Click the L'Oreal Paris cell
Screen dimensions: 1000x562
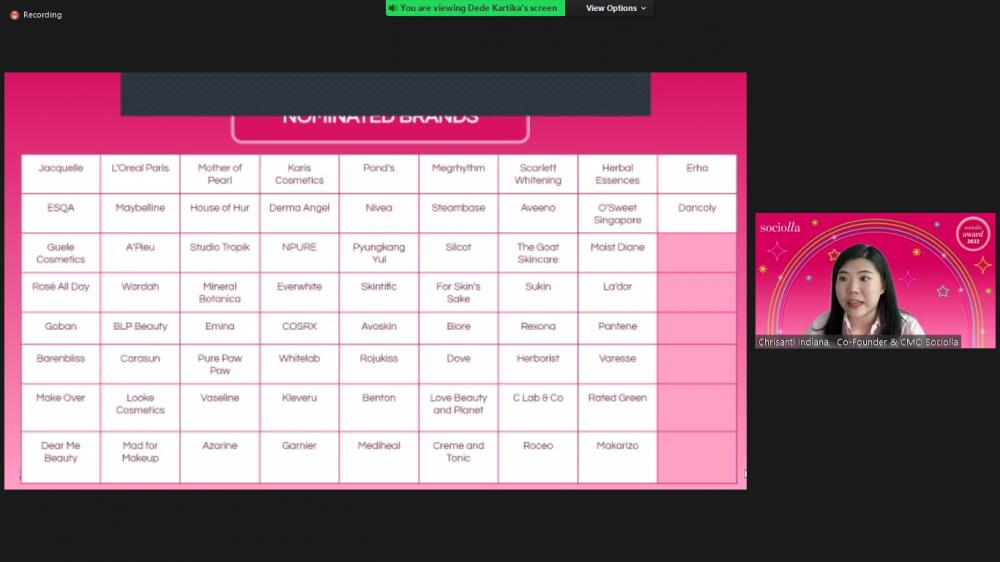(140, 174)
